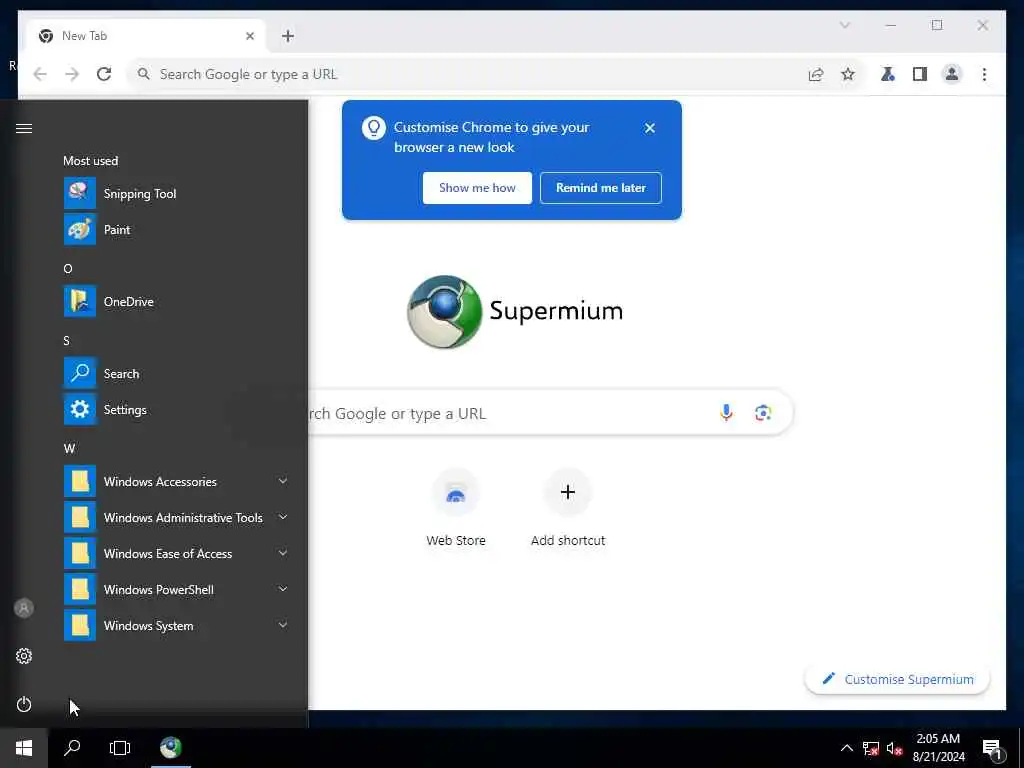Open Task View on the taskbar

coord(120,748)
